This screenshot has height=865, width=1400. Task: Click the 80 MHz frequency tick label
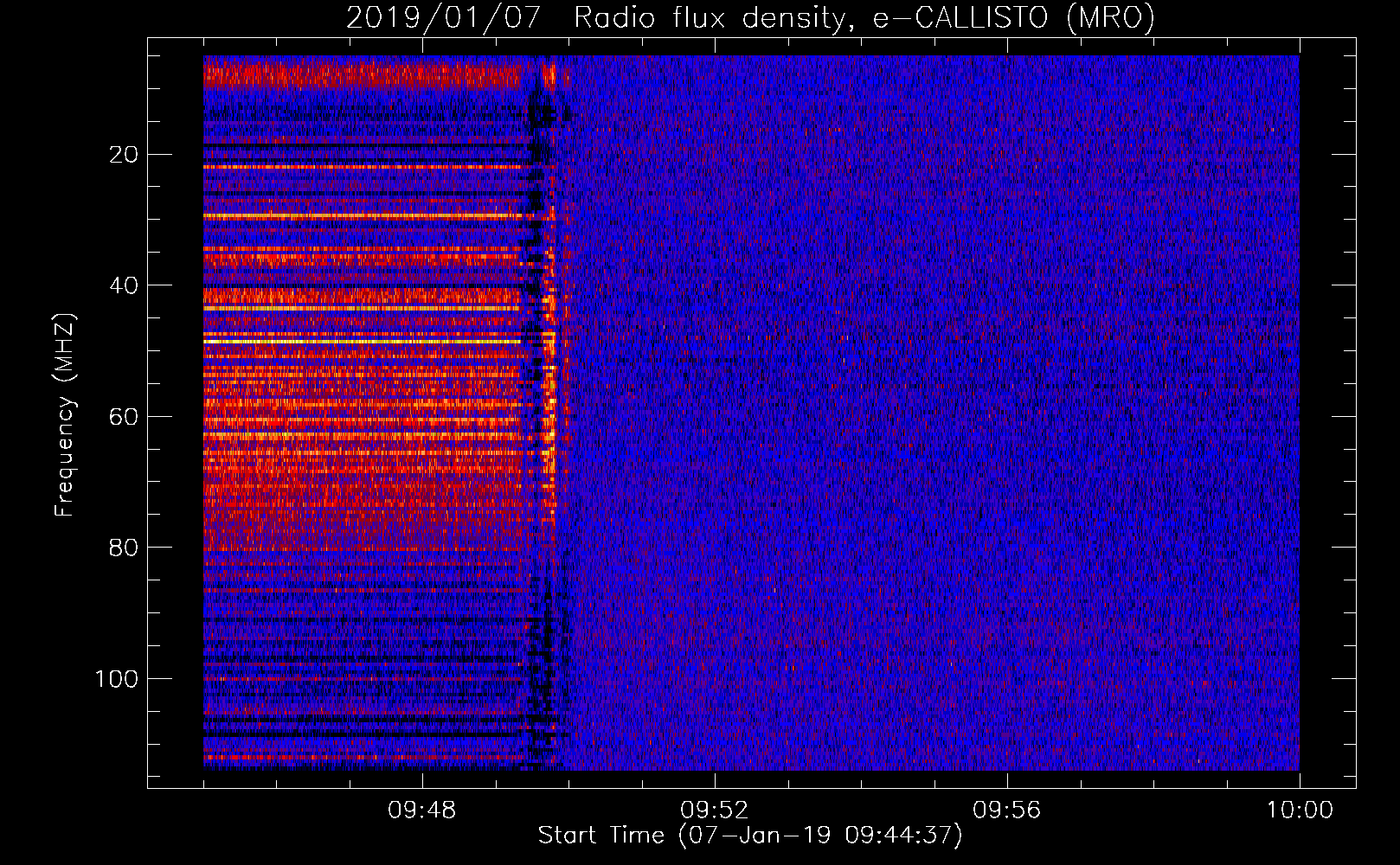click(124, 548)
